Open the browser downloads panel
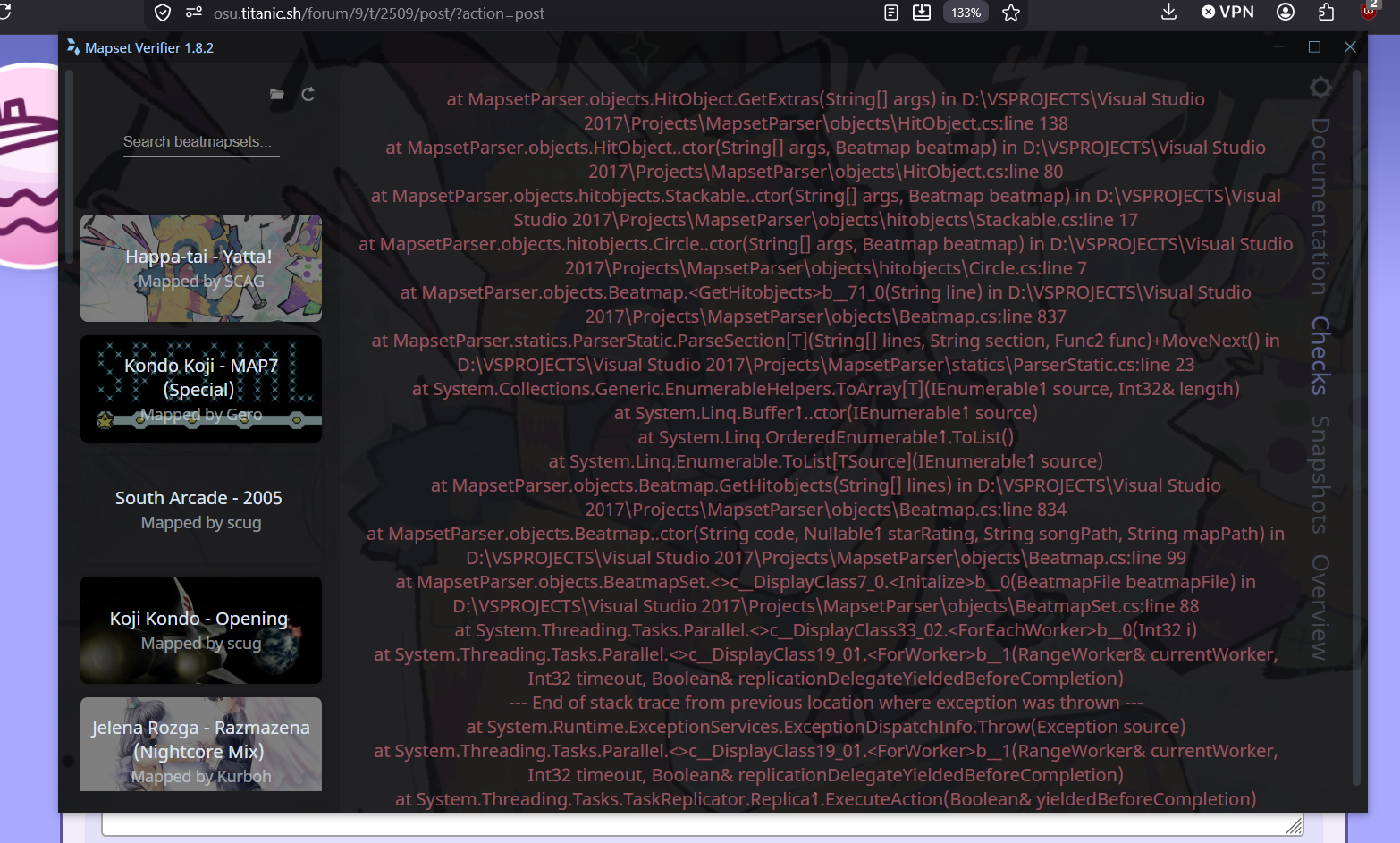The width and height of the screenshot is (1400, 843). pyautogui.click(x=1168, y=12)
